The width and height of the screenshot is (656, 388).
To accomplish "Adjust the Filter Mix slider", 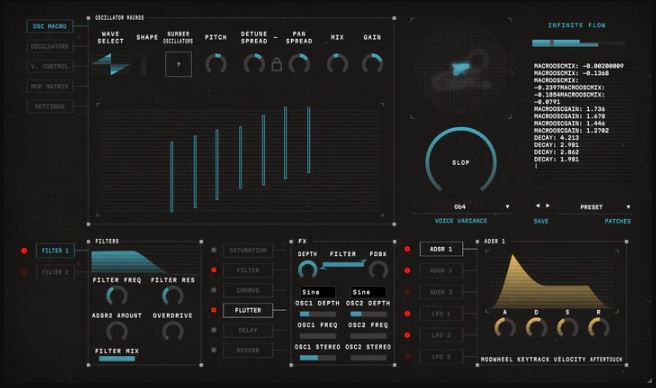I will pos(117,359).
